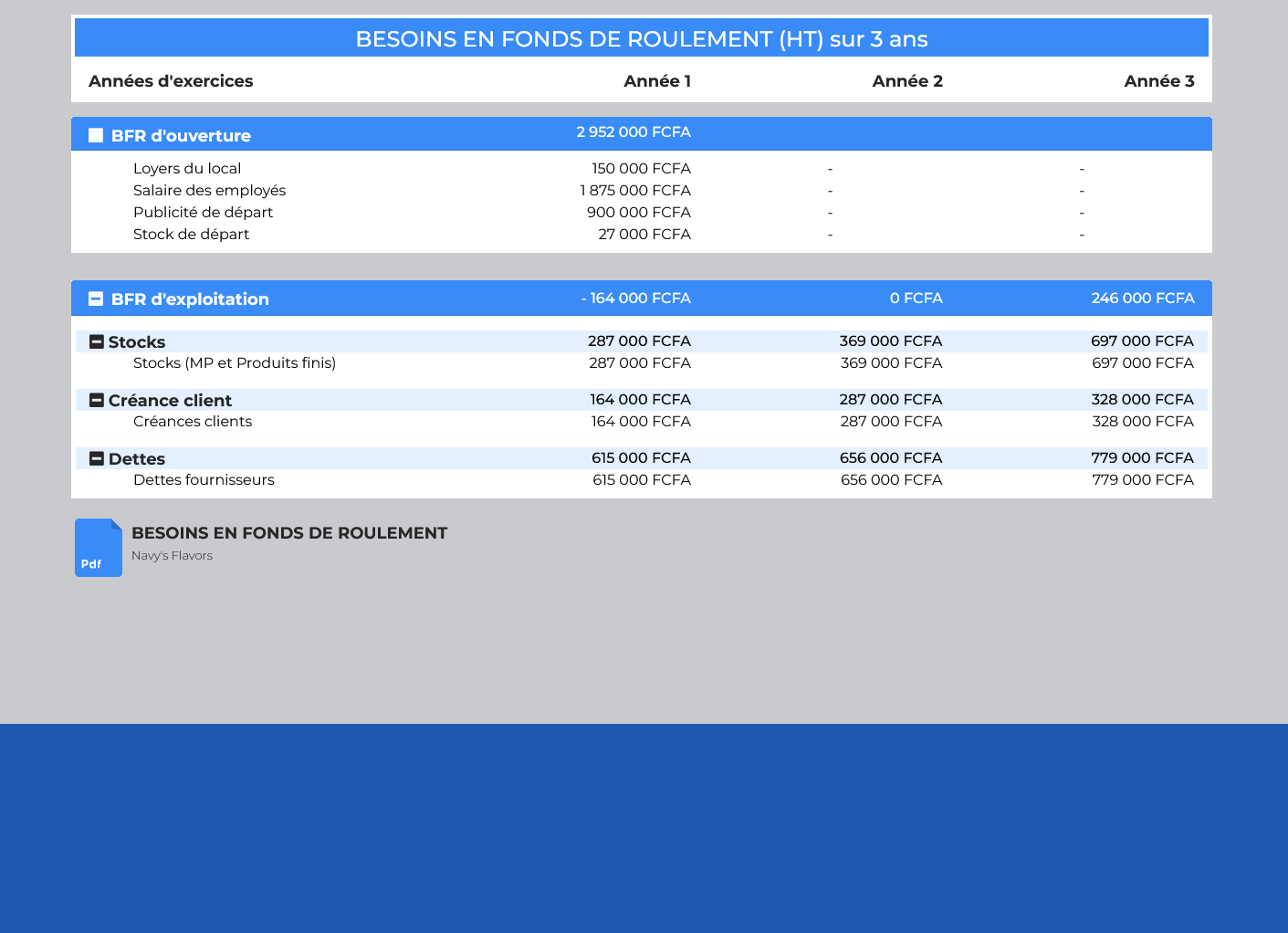Collapse BFR d'exploitation using its minus icon
Viewport: 1288px width, 933px height.
(96, 299)
